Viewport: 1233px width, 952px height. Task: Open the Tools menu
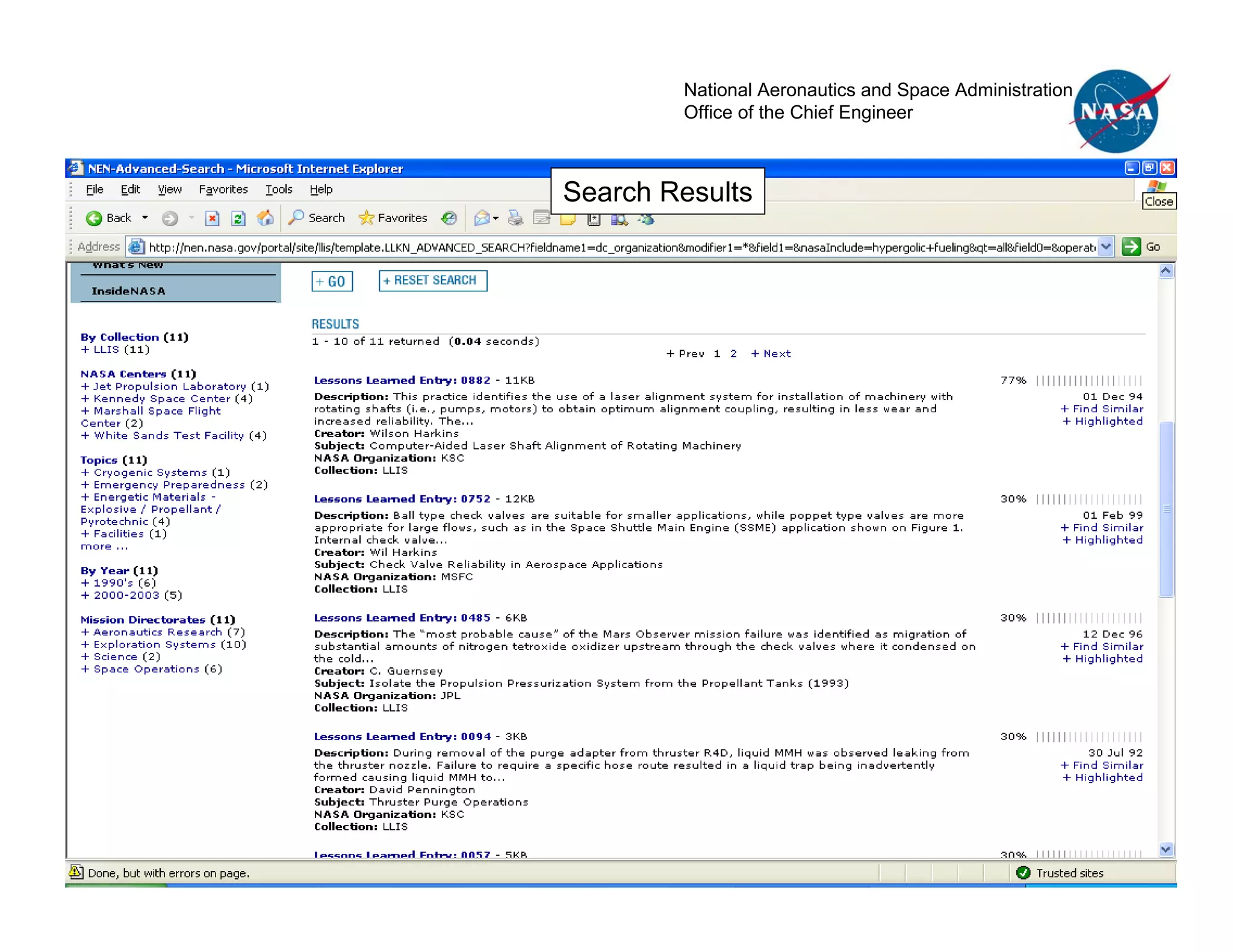point(279,190)
